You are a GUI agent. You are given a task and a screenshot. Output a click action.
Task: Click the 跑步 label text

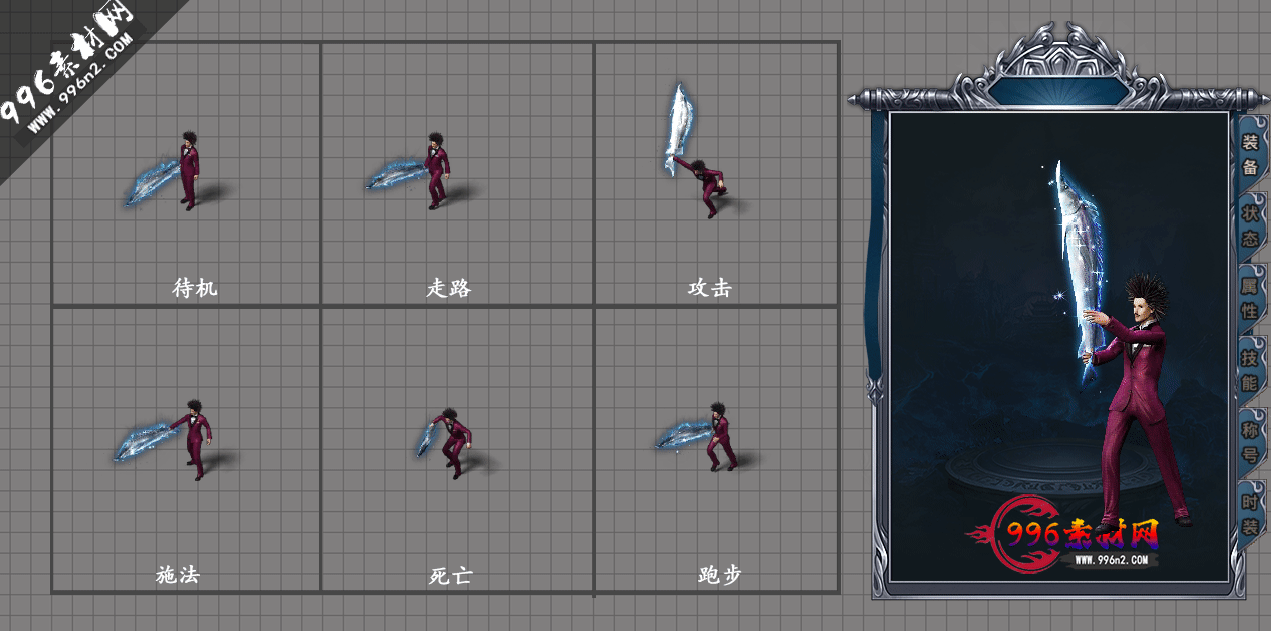click(x=720, y=575)
